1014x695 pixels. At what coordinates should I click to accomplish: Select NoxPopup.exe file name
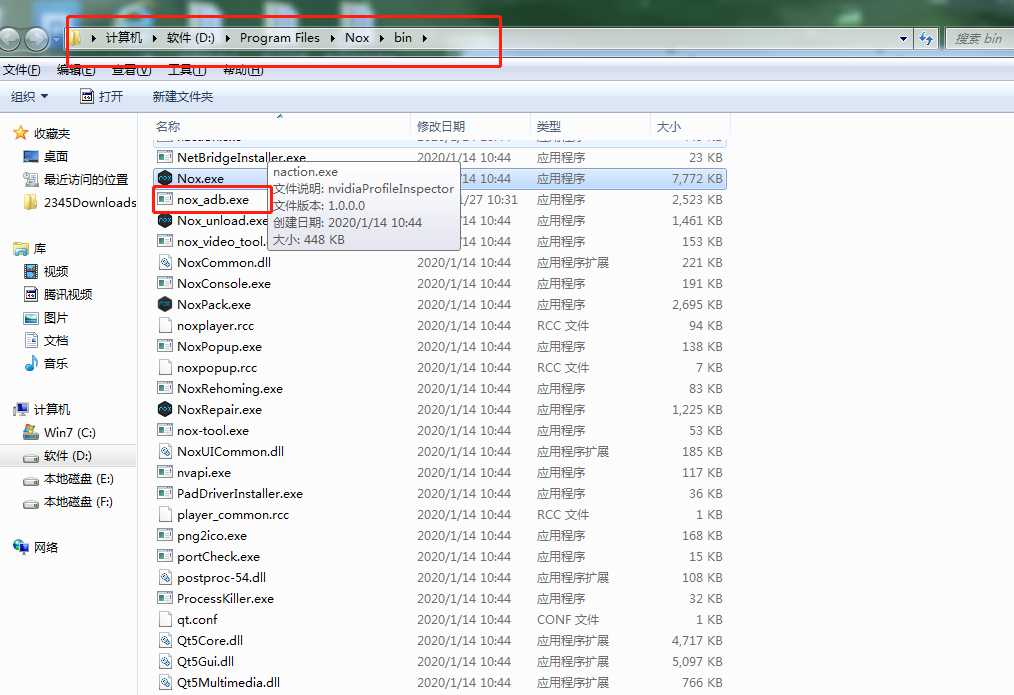pyautogui.click(x=219, y=347)
